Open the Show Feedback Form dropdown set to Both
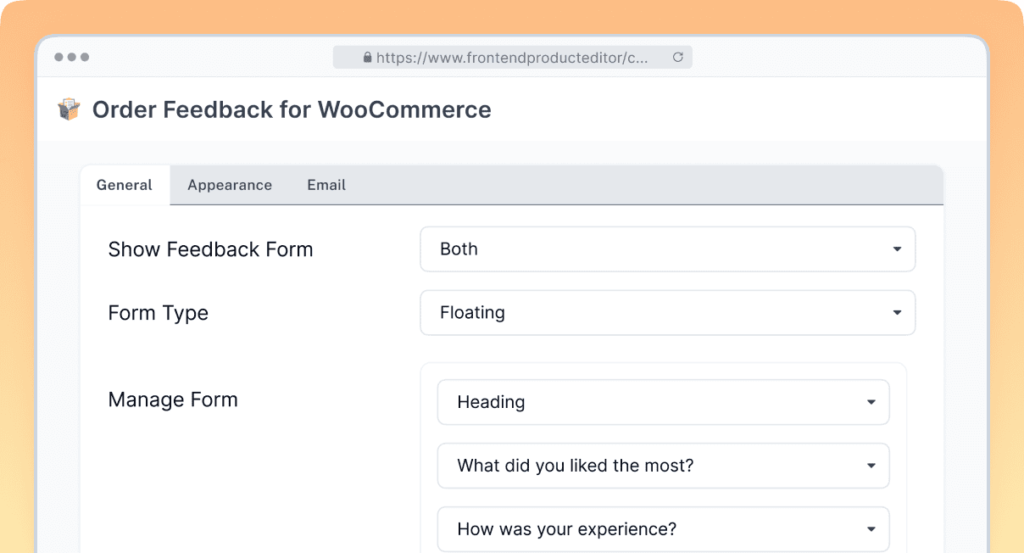 [667, 249]
